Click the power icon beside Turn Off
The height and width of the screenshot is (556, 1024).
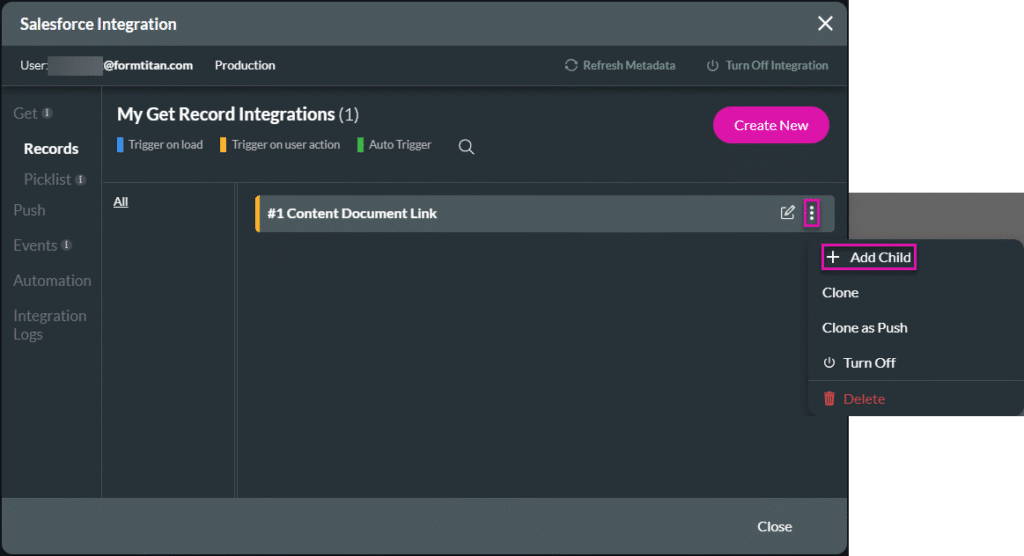(x=829, y=363)
